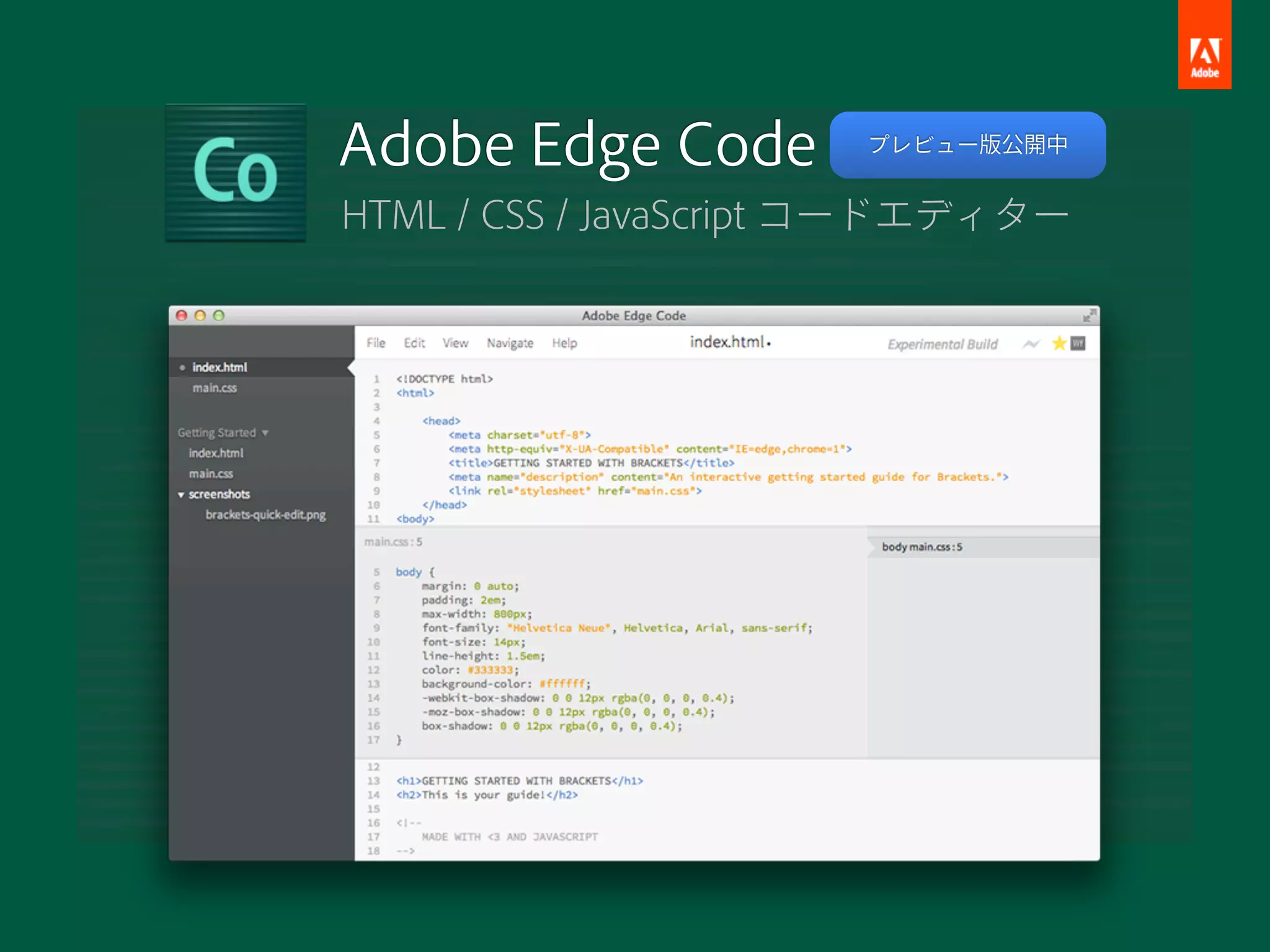
Task: Open the Edit menu
Action: [414, 343]
